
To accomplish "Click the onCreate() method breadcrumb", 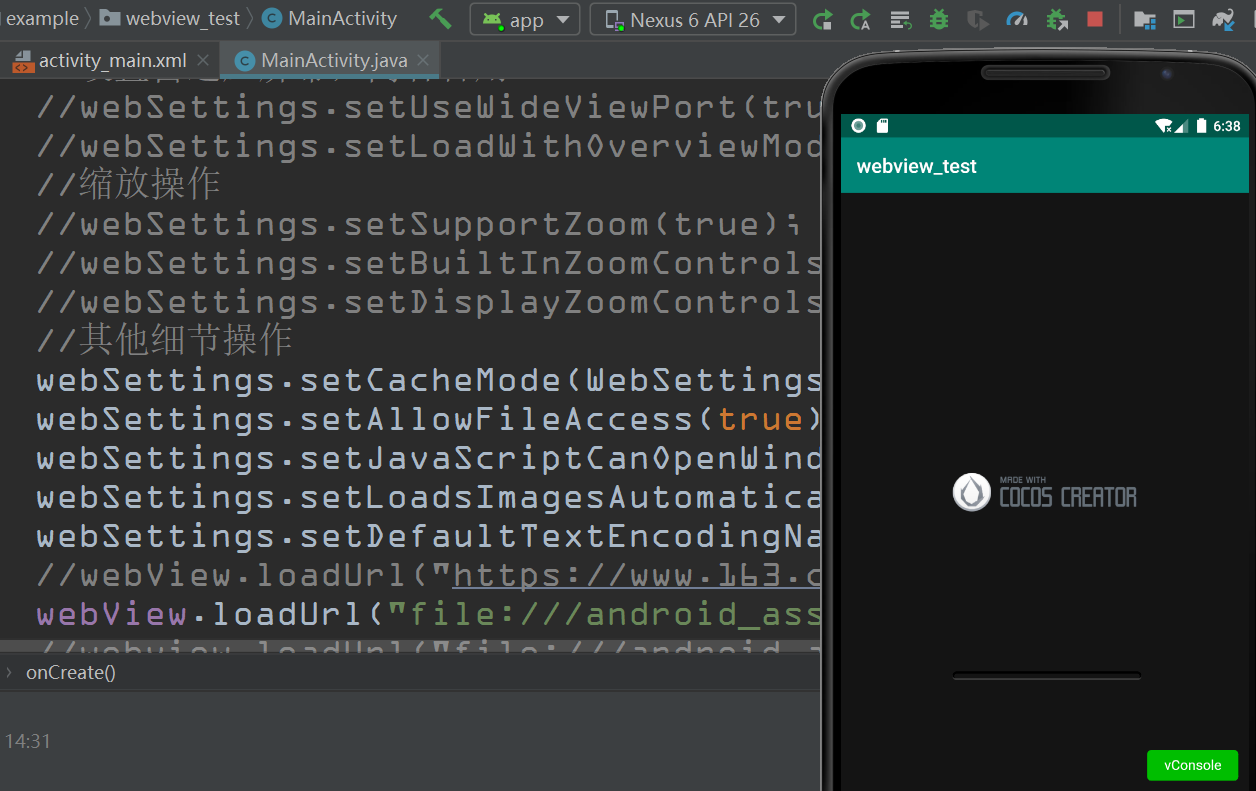I will 70,672.
